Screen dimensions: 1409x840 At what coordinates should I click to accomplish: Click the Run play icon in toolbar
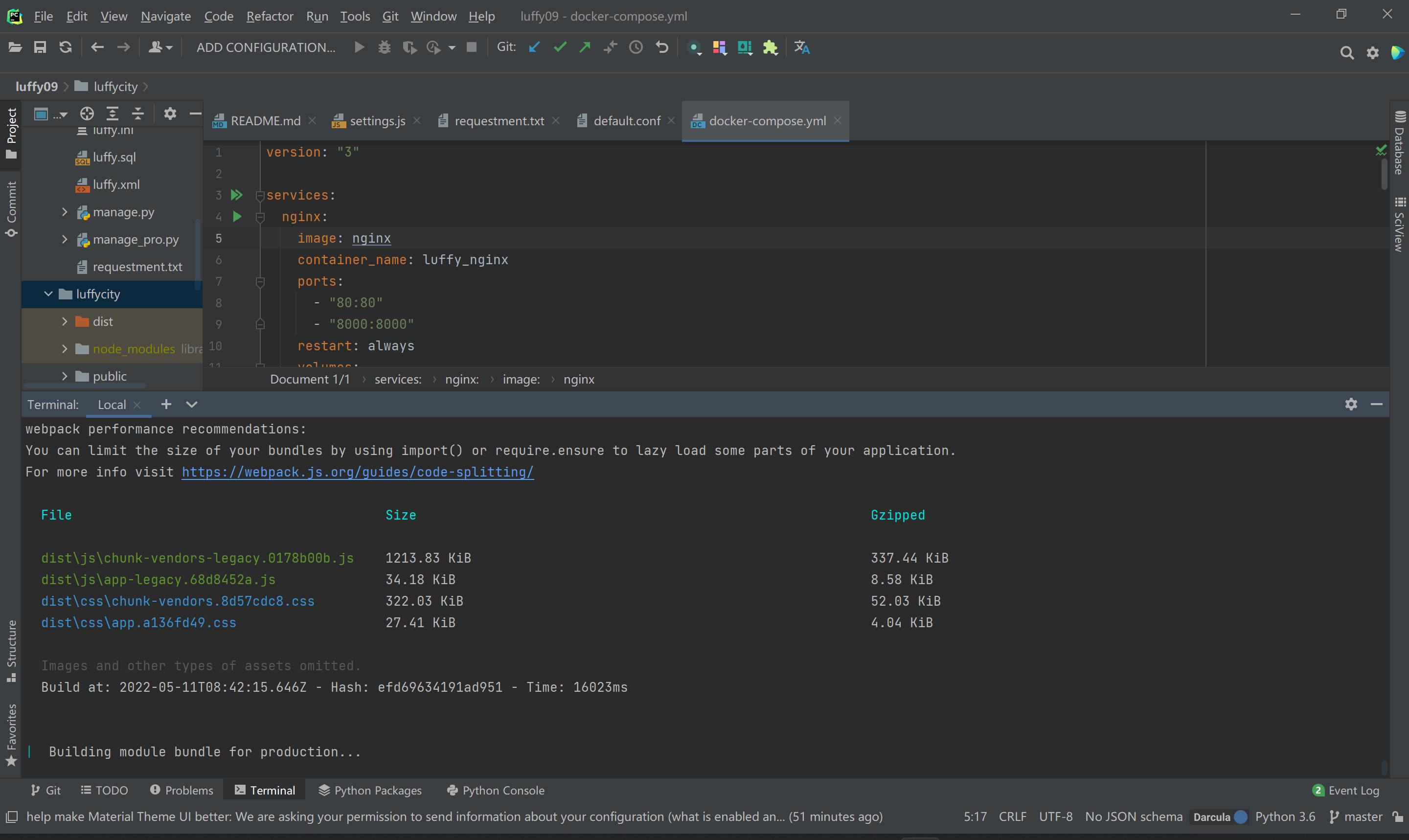tap(359, 47)
